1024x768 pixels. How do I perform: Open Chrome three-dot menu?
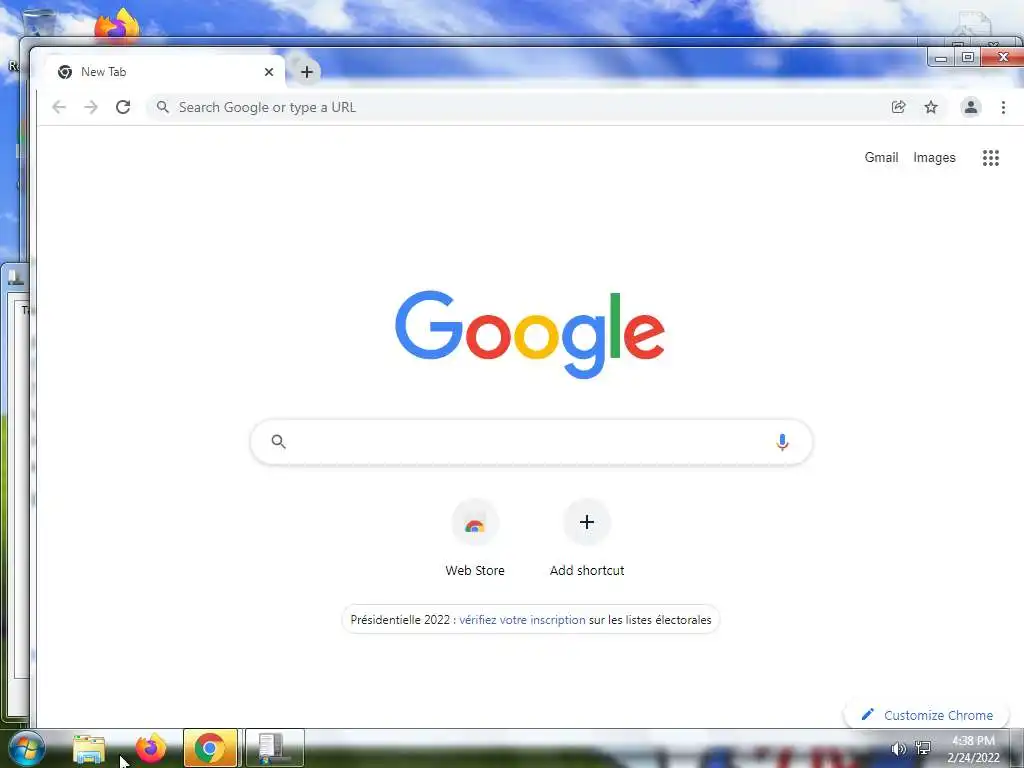1003,107
